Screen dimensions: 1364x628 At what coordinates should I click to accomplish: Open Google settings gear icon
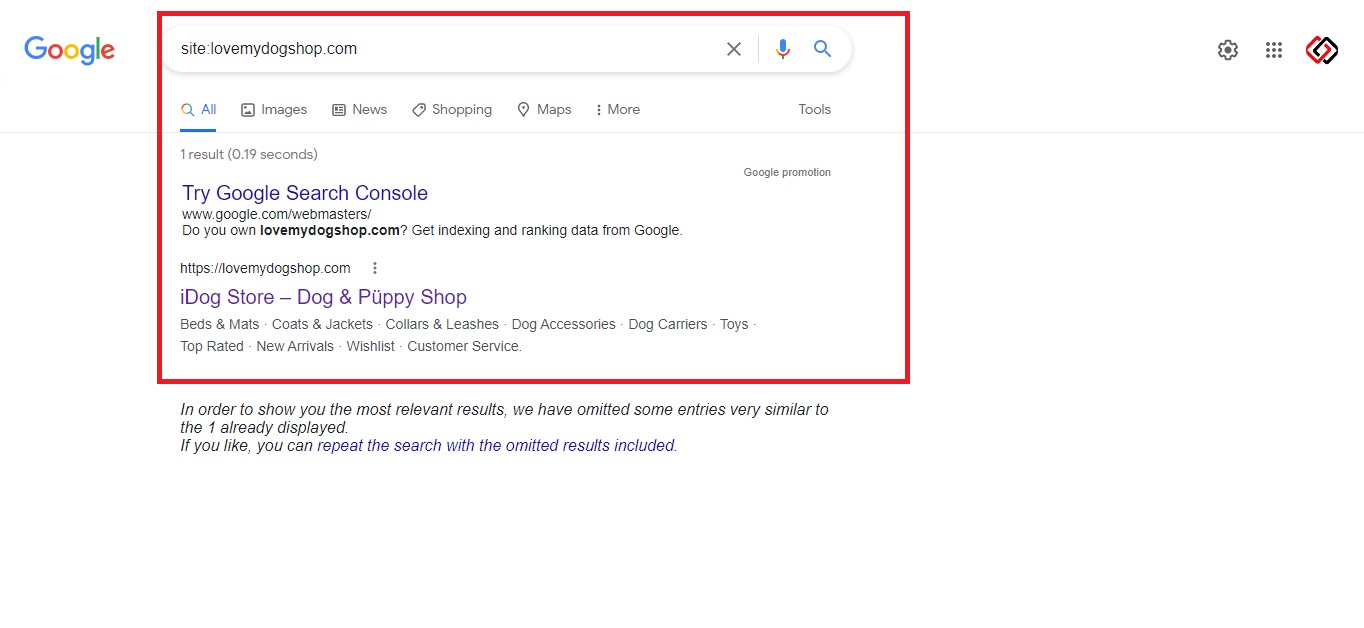[x=1228, y=50]
